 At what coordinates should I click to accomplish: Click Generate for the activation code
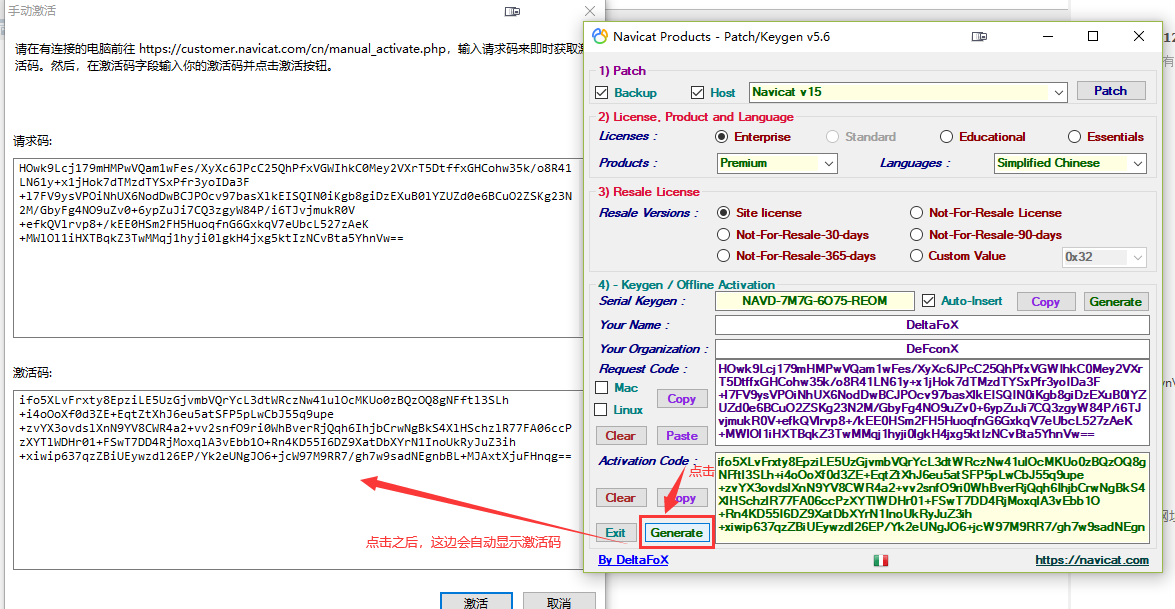click(x=677, y=533)
